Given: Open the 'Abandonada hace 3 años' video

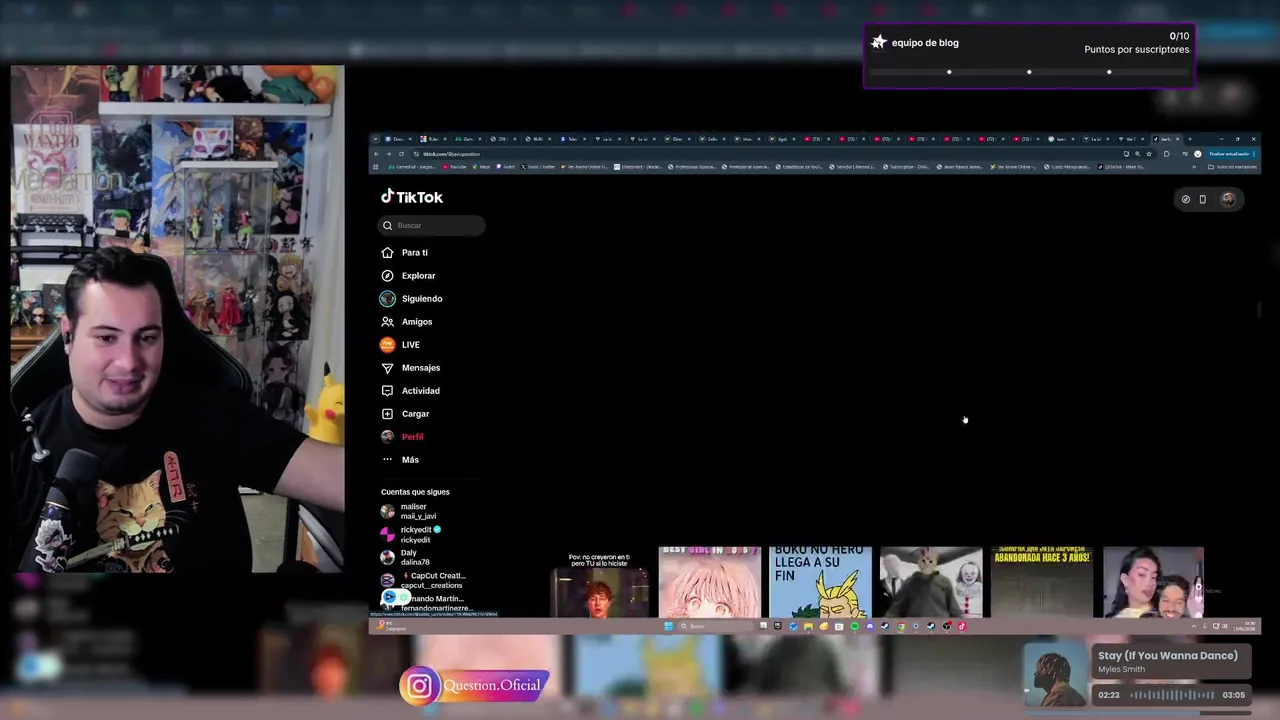Looking at the screenshot, I should click(x=1042, y=582).
